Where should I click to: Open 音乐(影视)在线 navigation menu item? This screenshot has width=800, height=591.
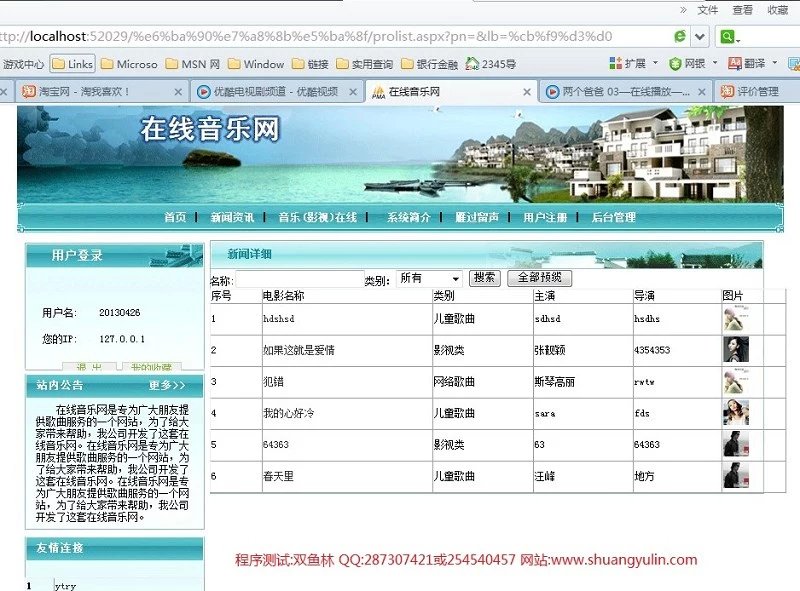coord(316,217)
